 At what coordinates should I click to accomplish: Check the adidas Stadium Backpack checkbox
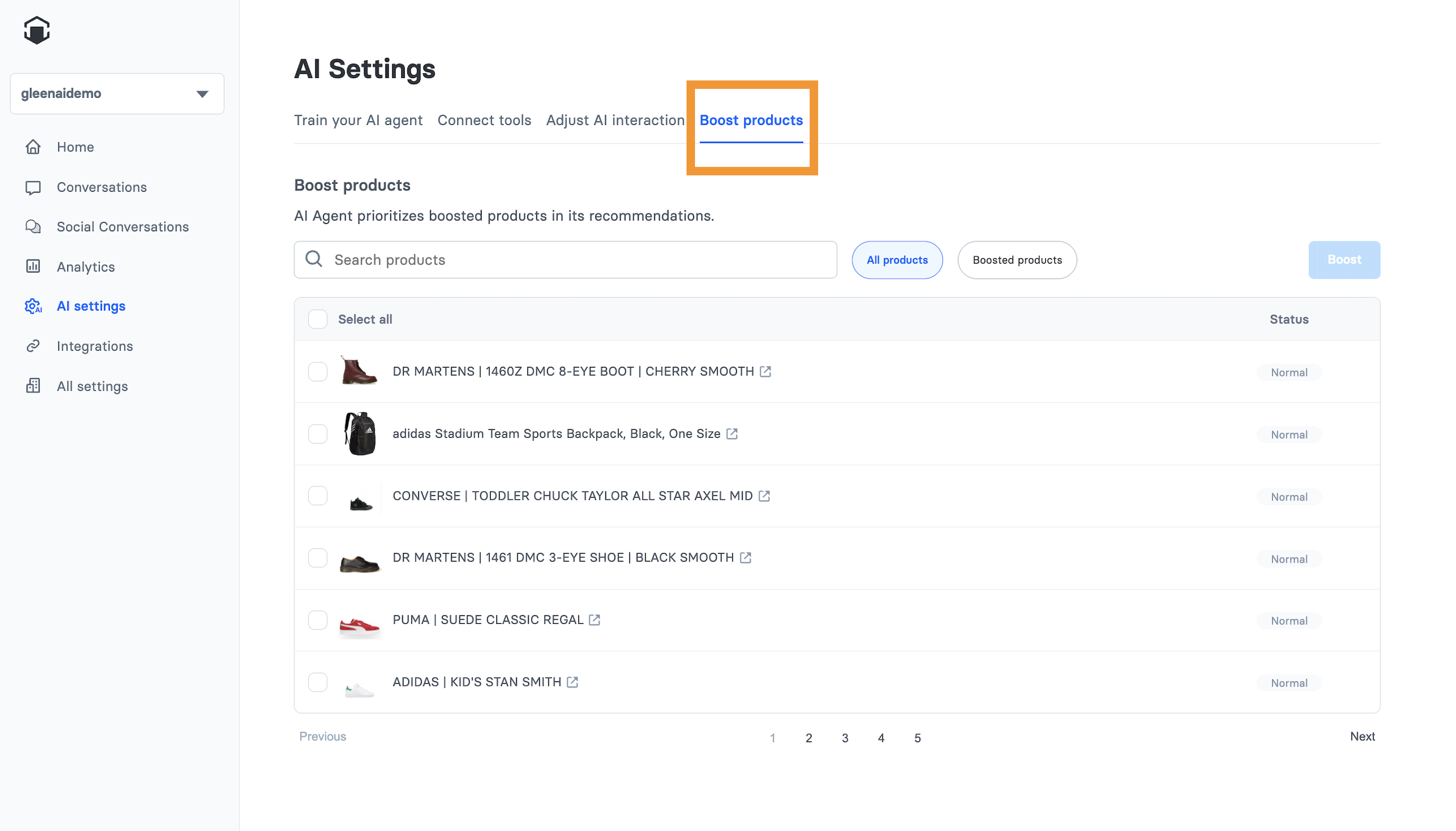click(x=318, y=434)
